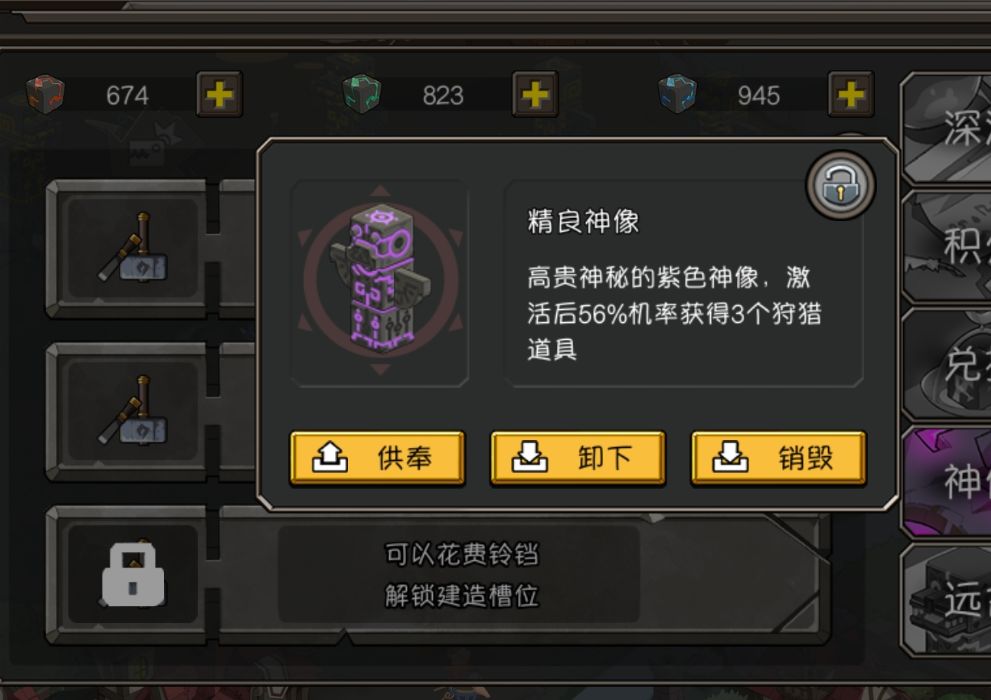This screenshot has width=991, height=700.
Task: Open the 深 tab on the right
Action: click(947, 129)
